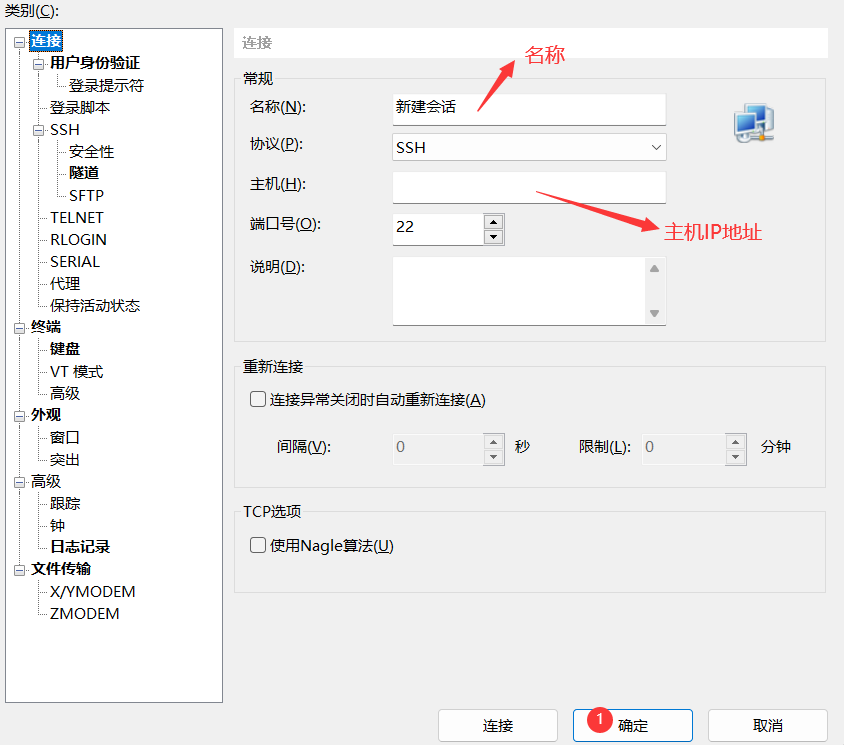This screenshot has height=745, width=844.
Task: Open the 窗口 settings item
Action: 65,438
